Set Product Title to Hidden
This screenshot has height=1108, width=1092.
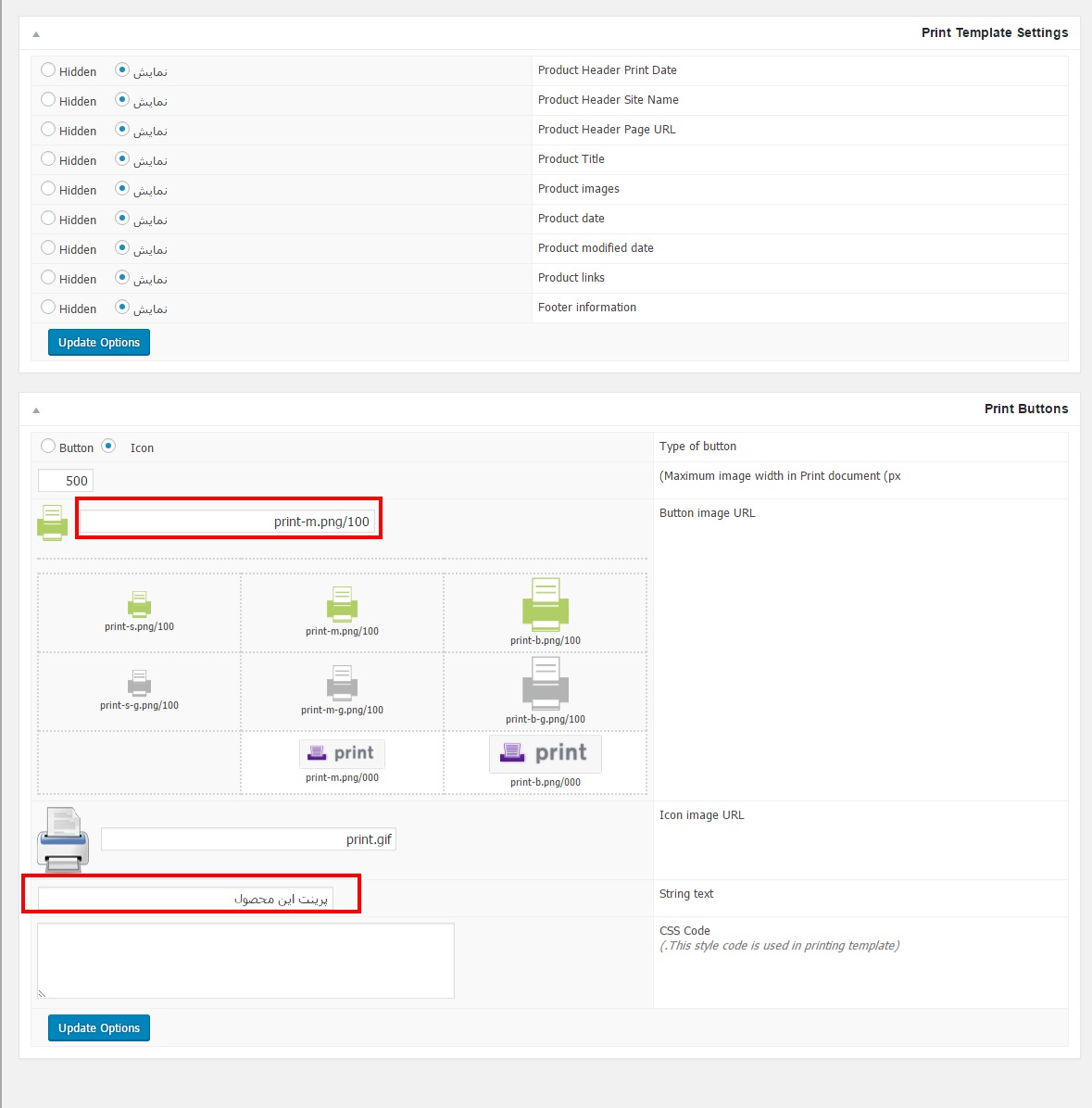48,159
